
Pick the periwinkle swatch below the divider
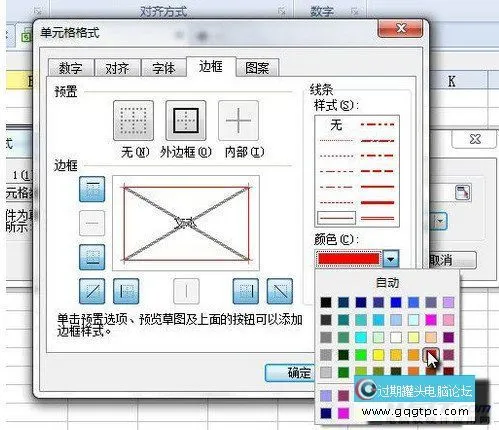(326, 396)
